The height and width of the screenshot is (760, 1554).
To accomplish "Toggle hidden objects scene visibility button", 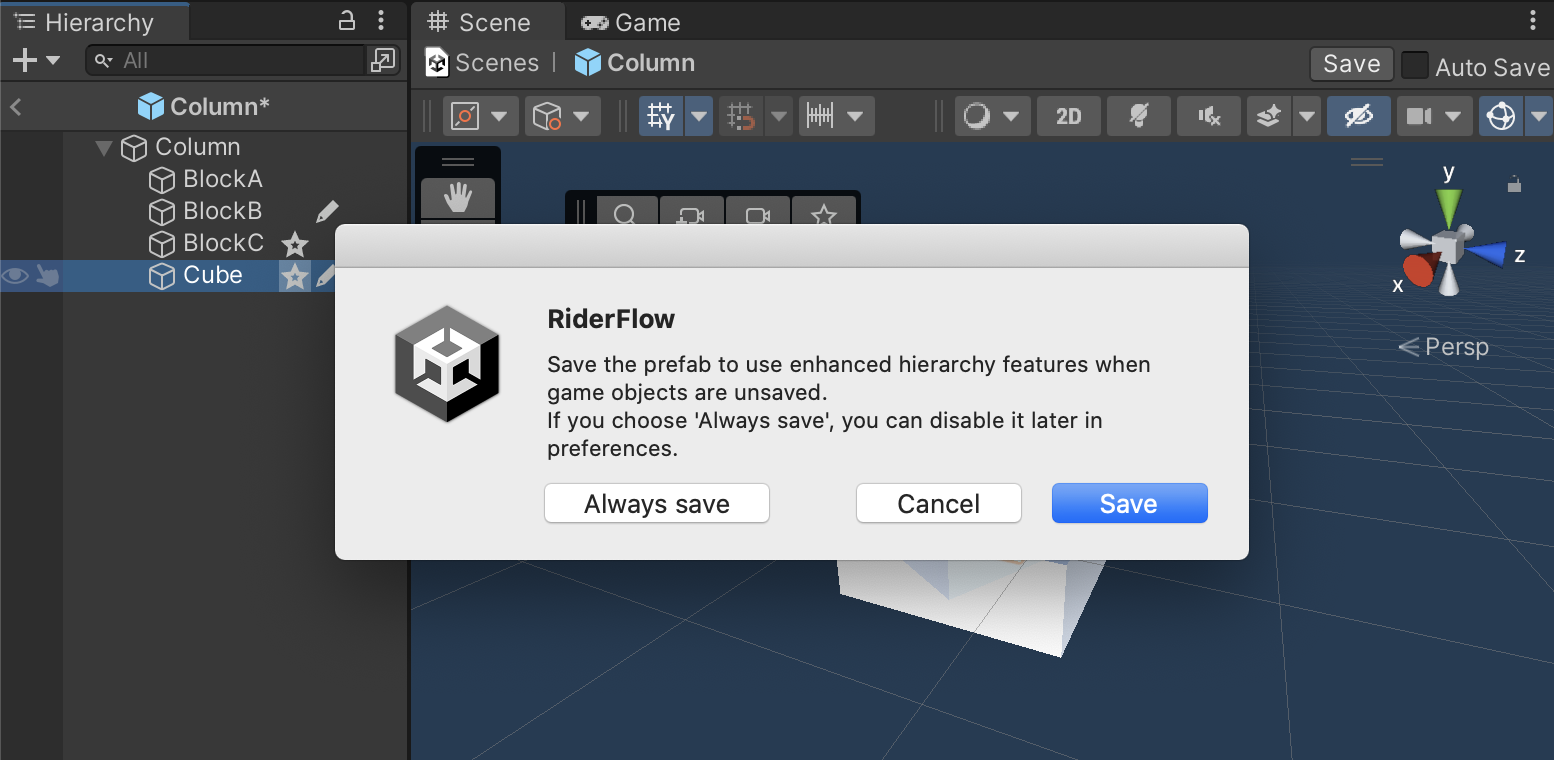I will click(x=1358, y=116).
